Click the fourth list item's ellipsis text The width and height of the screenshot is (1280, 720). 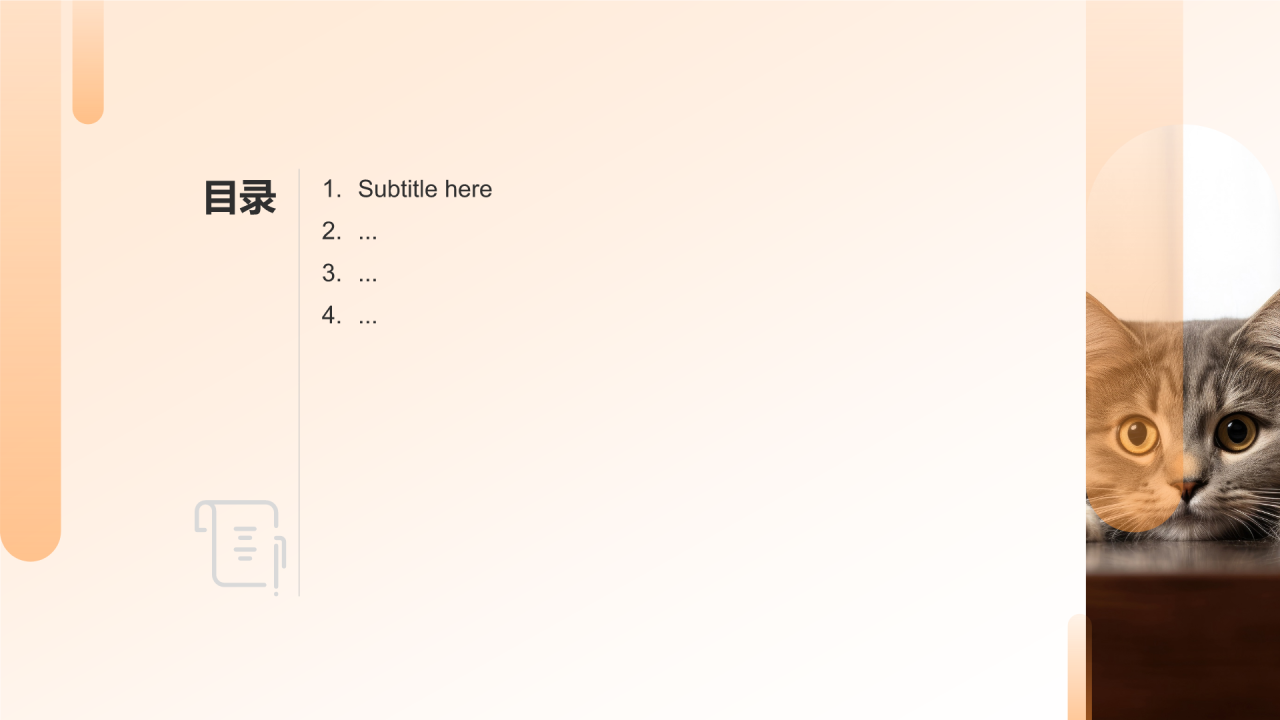click(x=368, y=316)
